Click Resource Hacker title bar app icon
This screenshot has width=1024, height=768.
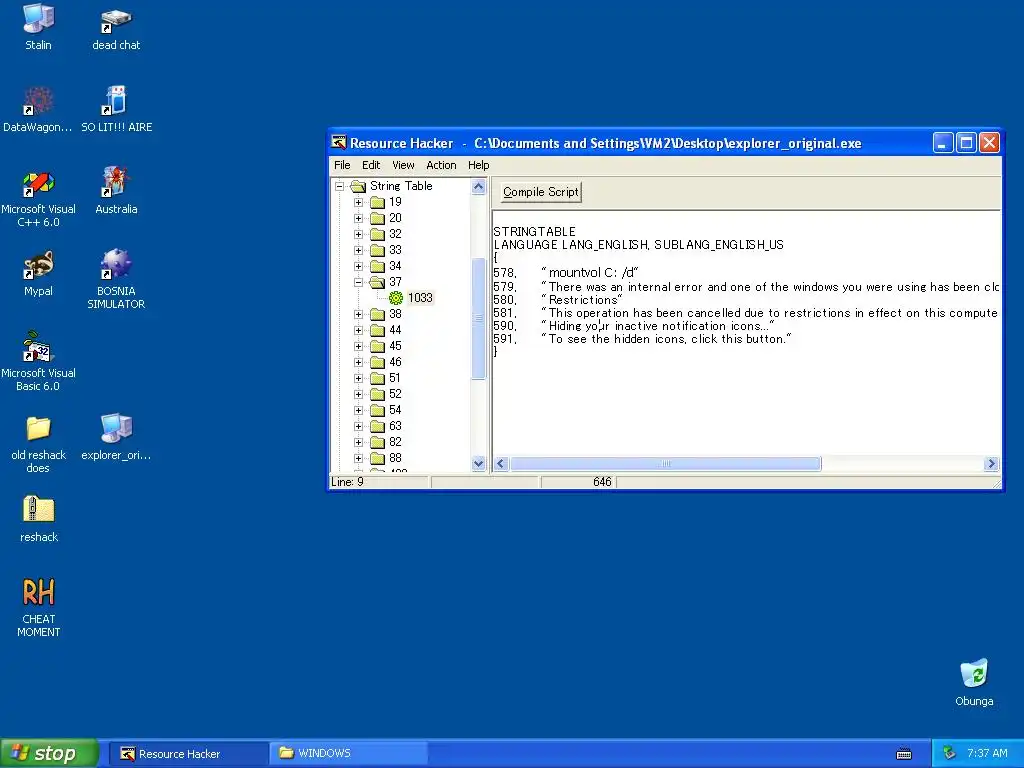point(338,142)
